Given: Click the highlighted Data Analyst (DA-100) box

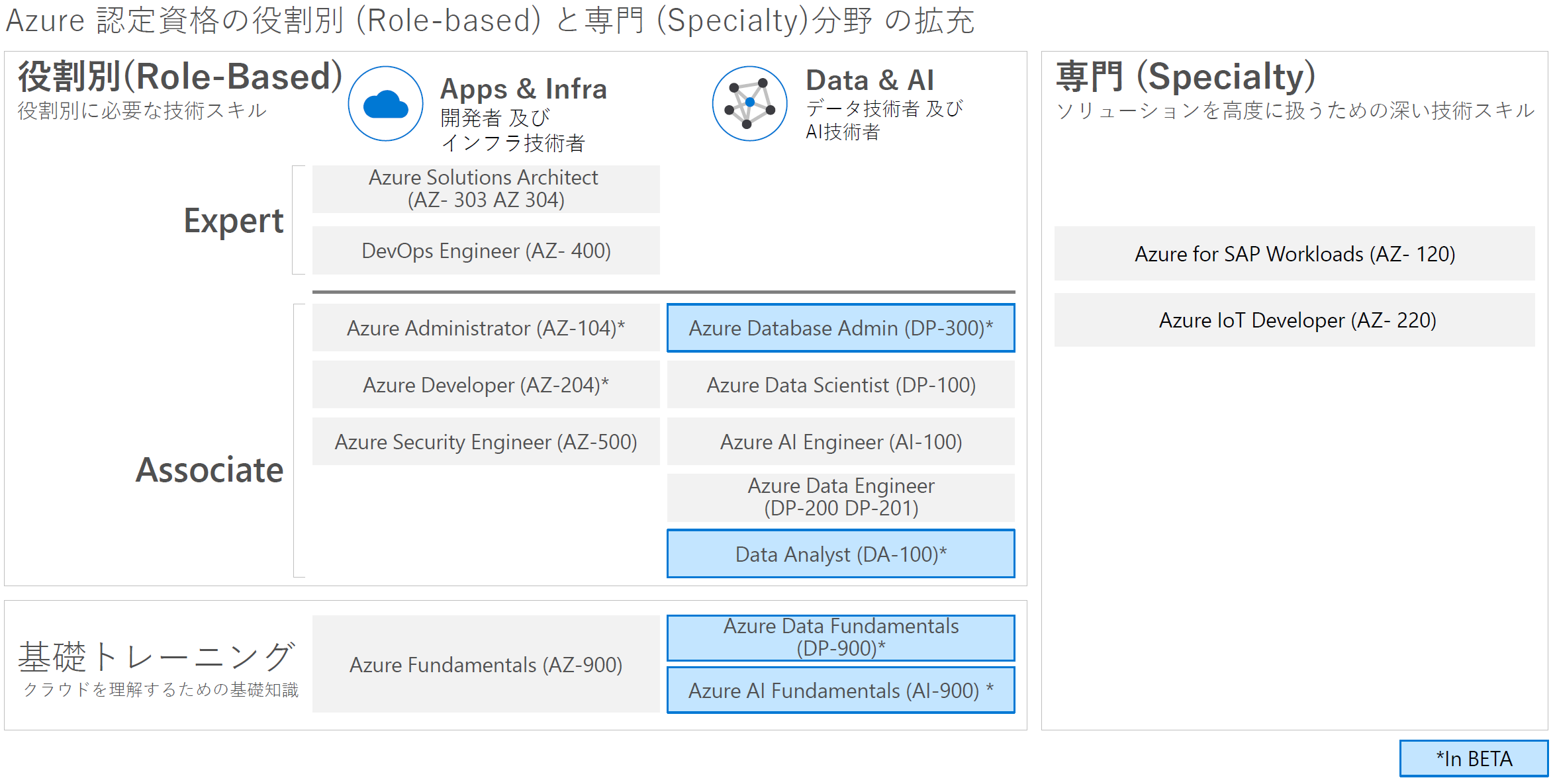Looking at the screenshot, I should tap(840, 554).
